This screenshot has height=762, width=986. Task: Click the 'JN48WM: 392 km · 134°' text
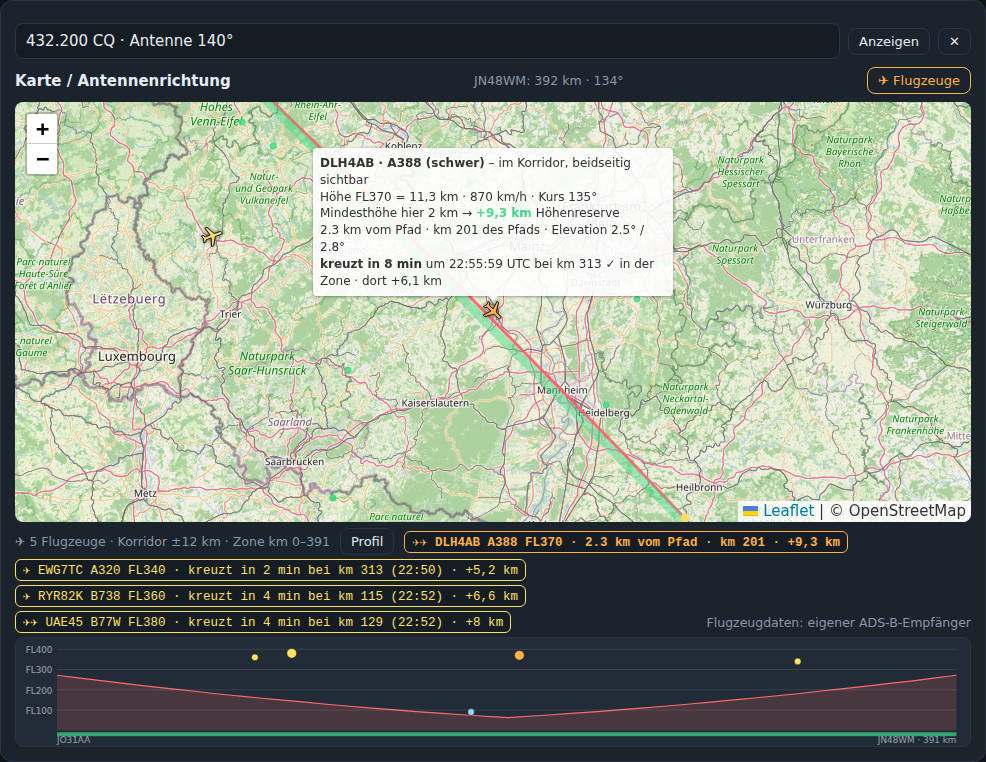point(548,81)
